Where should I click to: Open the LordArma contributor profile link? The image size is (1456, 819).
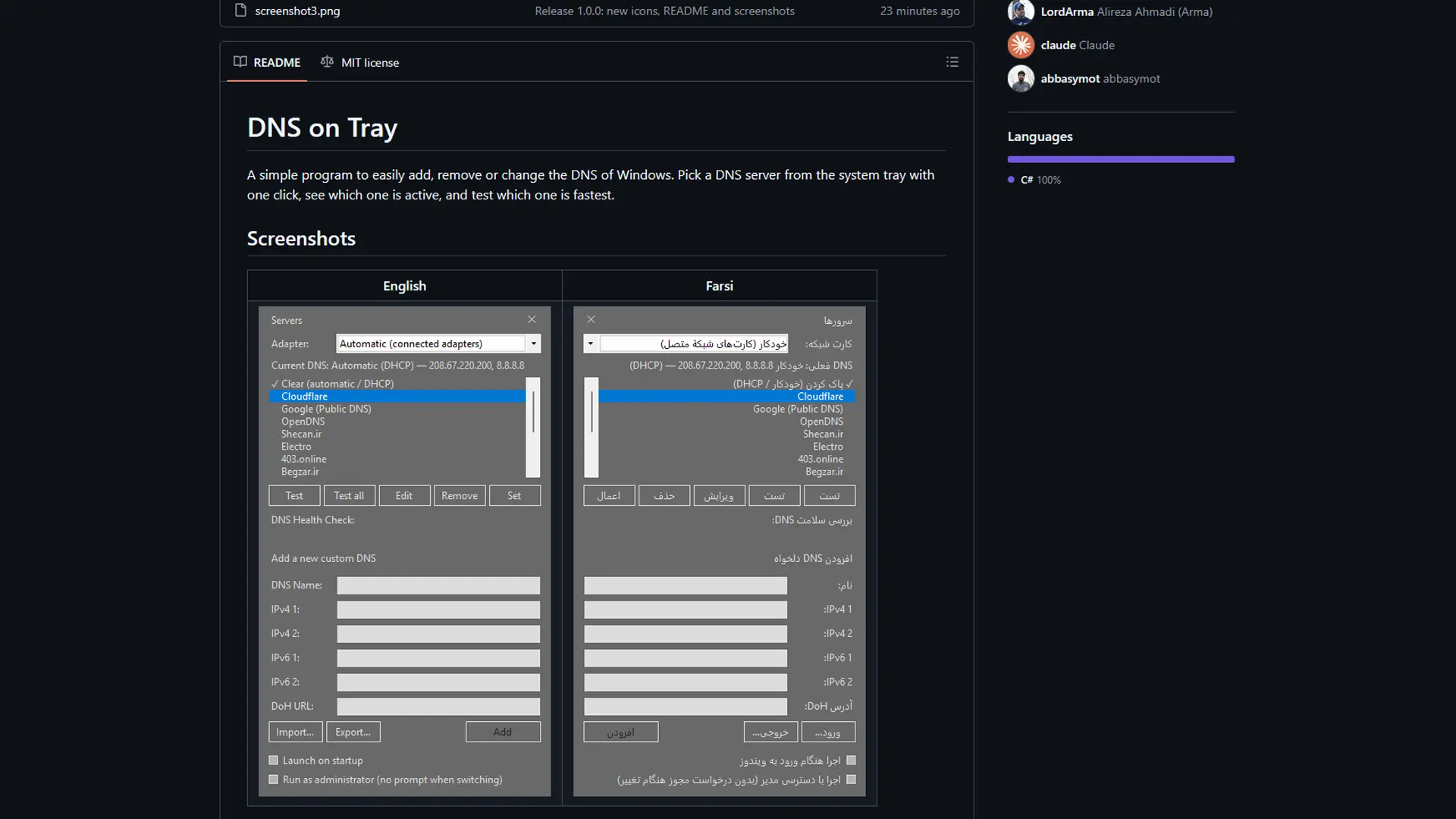(x=1126, y=11)
